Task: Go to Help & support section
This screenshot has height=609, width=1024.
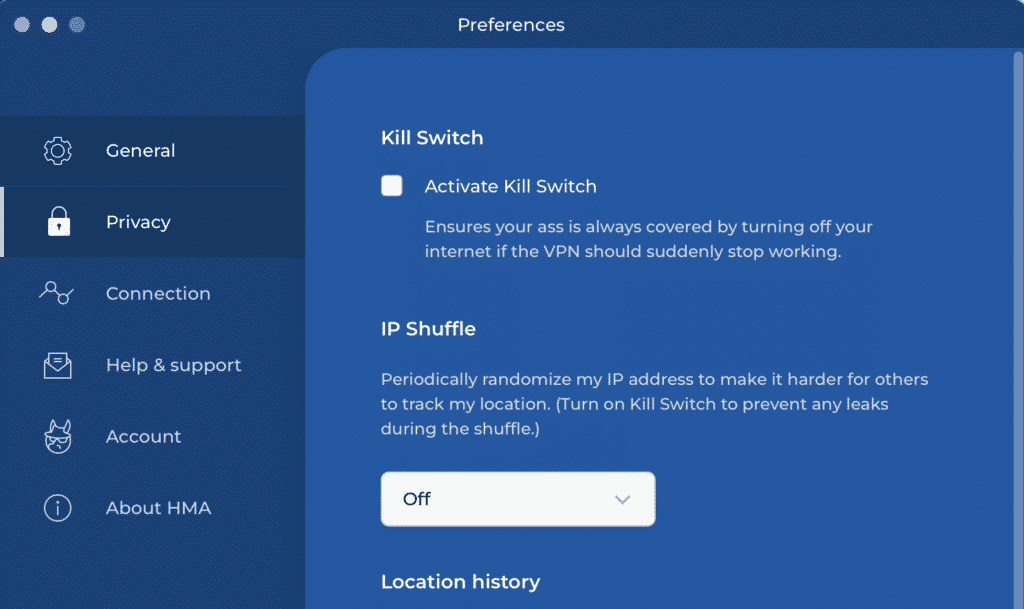Action: (x=152, y=365)
